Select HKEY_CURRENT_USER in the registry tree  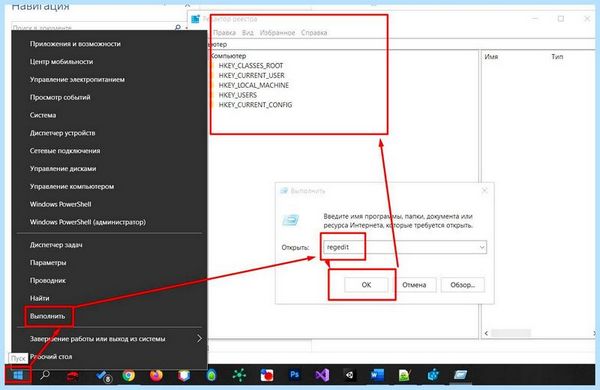click(x=251, y=75)
